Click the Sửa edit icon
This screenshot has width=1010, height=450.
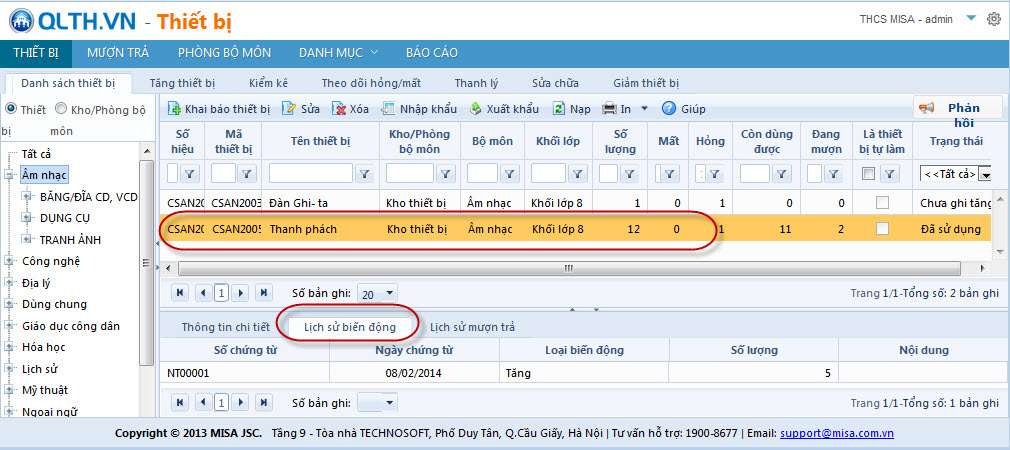(x=289, y=109)
